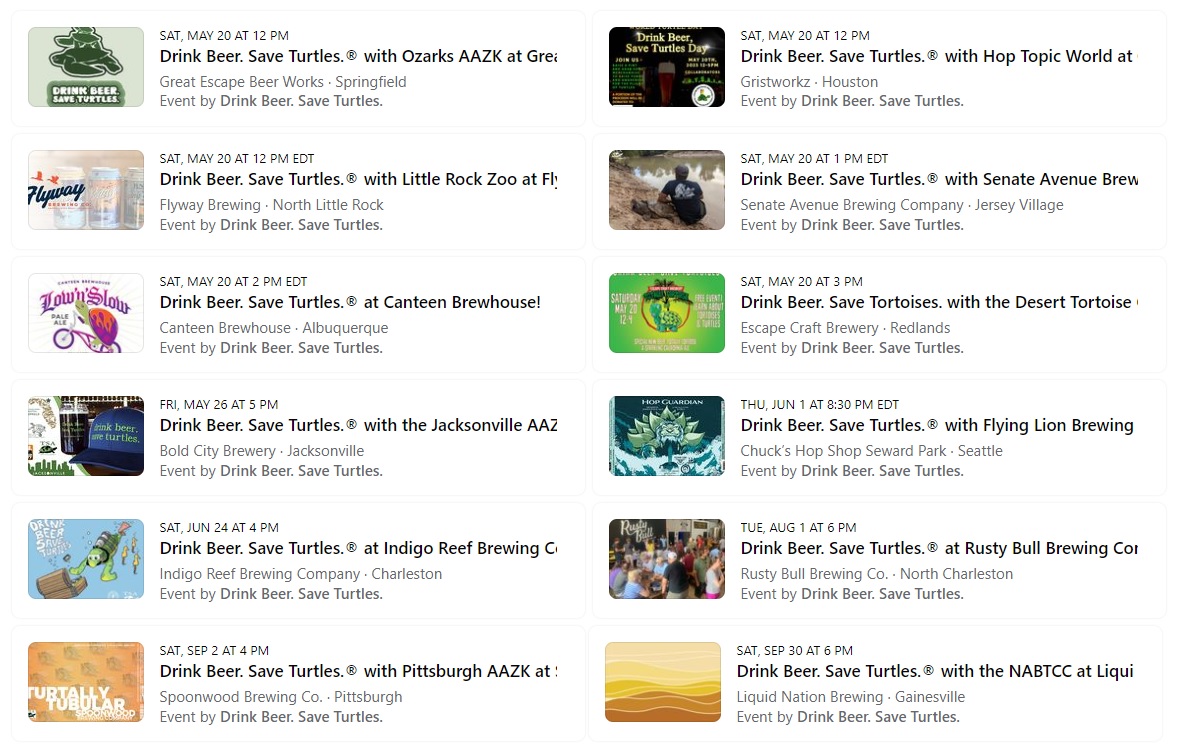Open the Little Rock Zoo event title
This screenshot has width=1179, height=756.
click(x=358, y=179)
